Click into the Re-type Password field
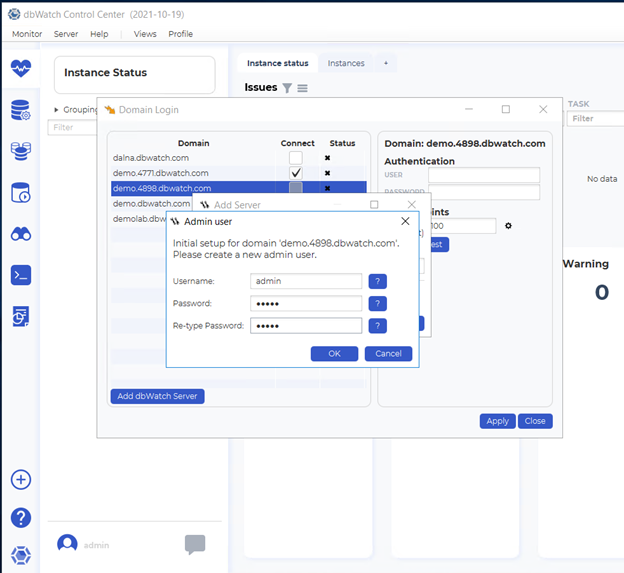 306,325
